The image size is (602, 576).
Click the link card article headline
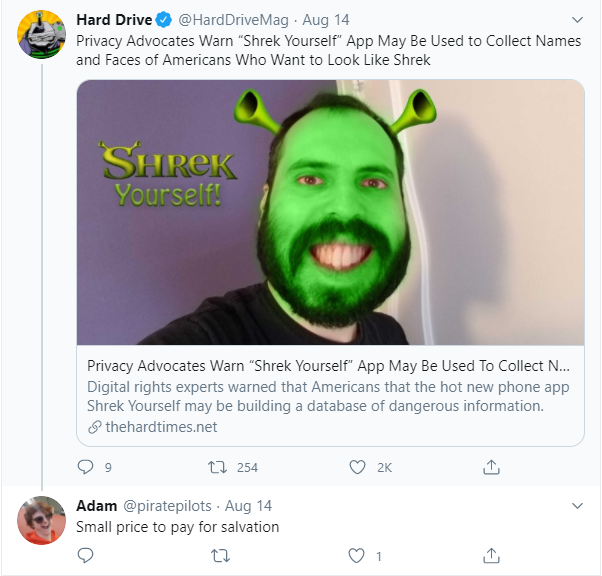330,365
